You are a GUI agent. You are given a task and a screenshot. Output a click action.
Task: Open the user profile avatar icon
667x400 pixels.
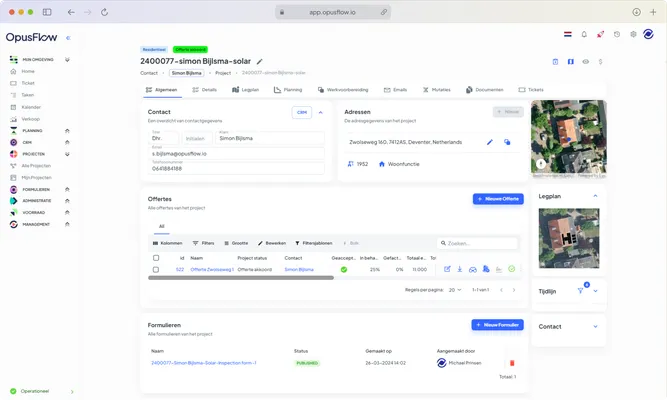pyautogui.click(x=648, y=34)
